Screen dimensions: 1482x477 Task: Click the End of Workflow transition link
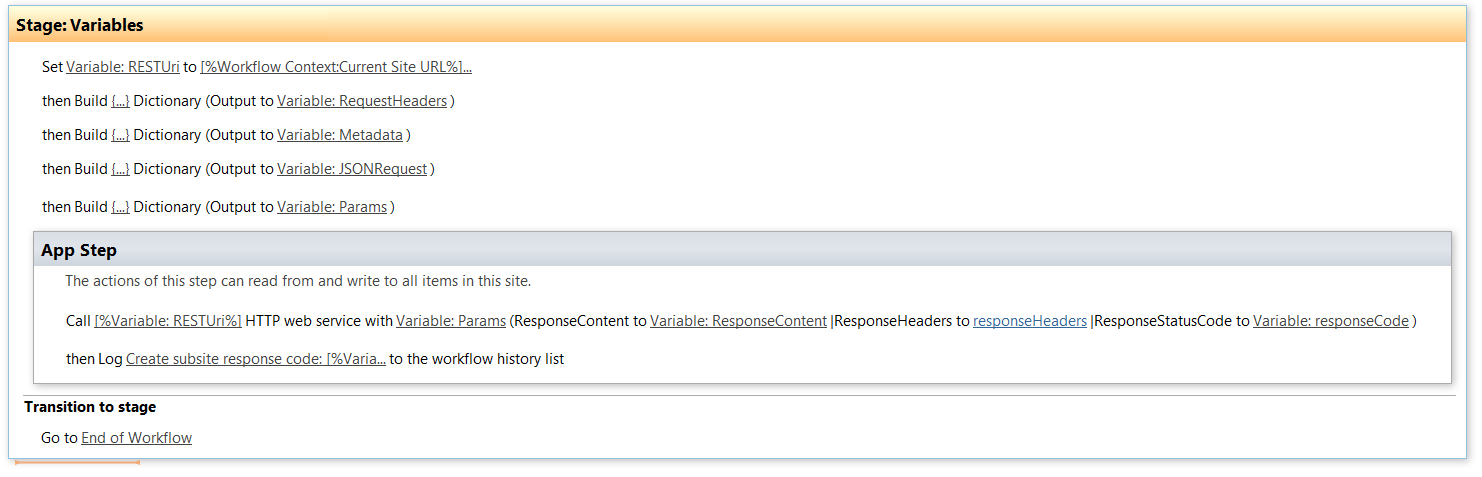point(136,438)
